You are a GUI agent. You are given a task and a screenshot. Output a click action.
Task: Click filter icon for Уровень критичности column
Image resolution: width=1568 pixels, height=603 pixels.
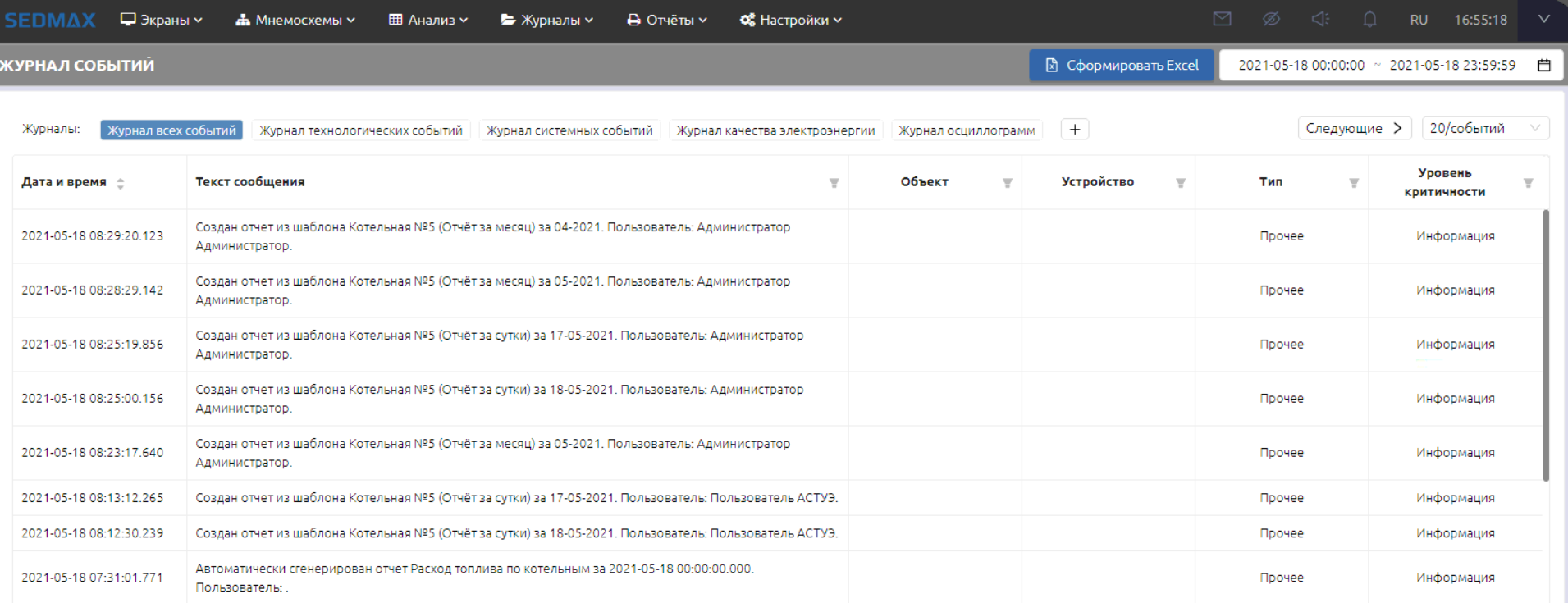click(x=1528, y=183)
